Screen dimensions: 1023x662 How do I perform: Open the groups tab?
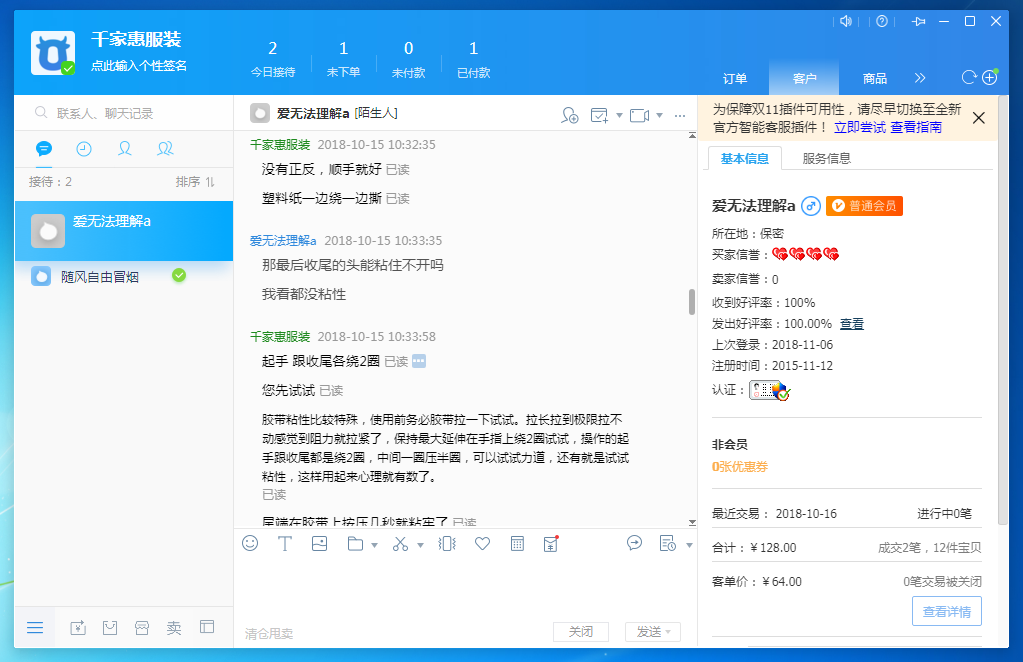(165, 149)
